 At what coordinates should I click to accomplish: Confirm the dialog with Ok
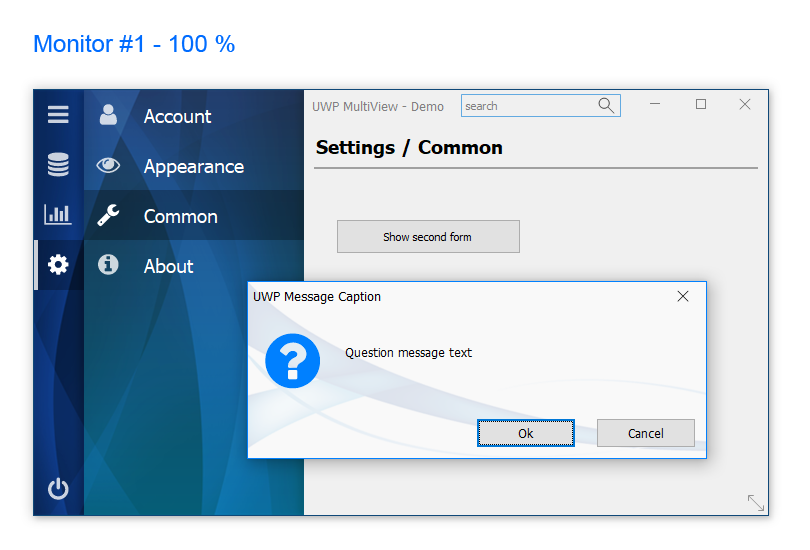click(x=526, y=433)
